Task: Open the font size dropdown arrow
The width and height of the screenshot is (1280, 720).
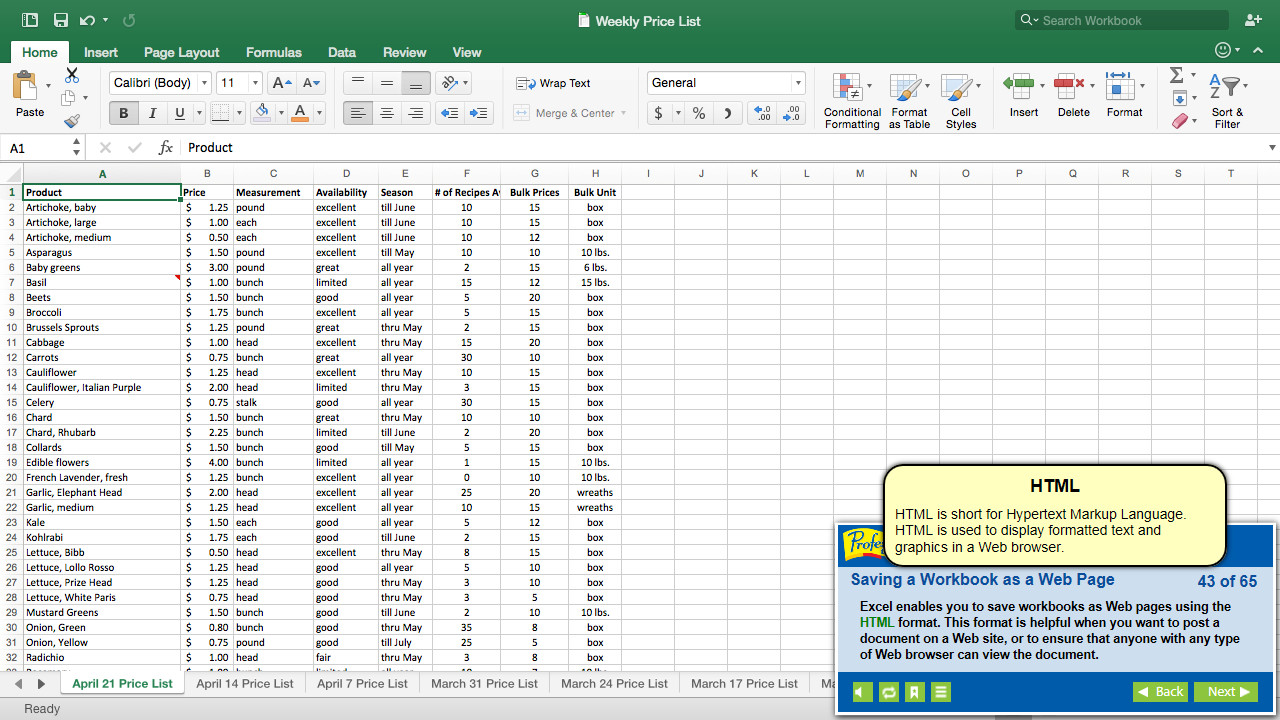Action: click(256, 83)
